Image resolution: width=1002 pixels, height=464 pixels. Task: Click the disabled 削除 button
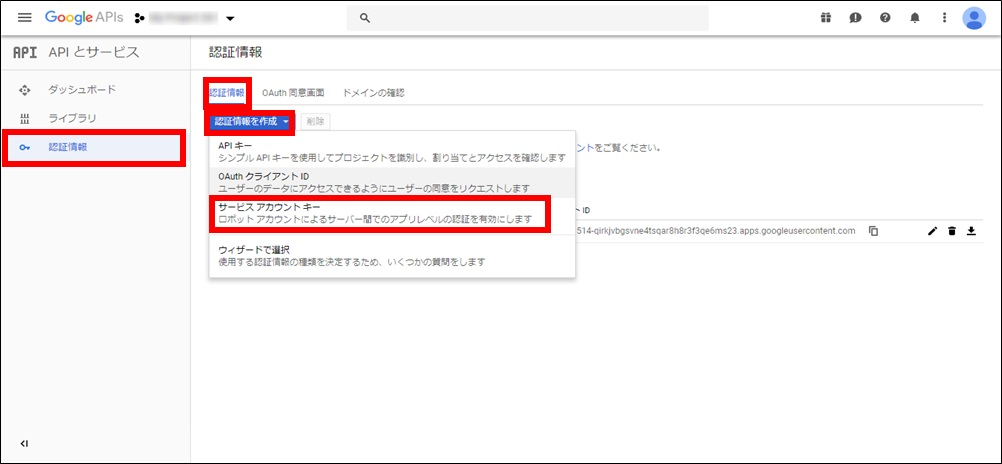(x=316, y=121)
